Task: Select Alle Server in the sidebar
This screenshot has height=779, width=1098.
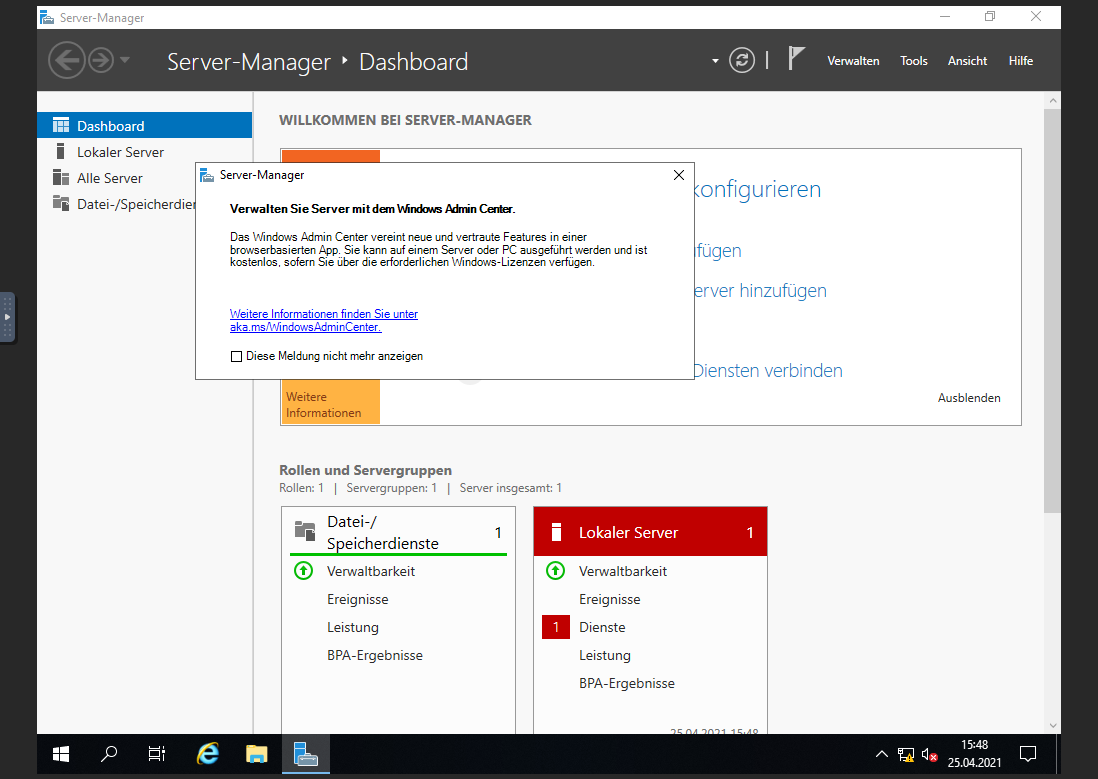Action: (145, 178)
